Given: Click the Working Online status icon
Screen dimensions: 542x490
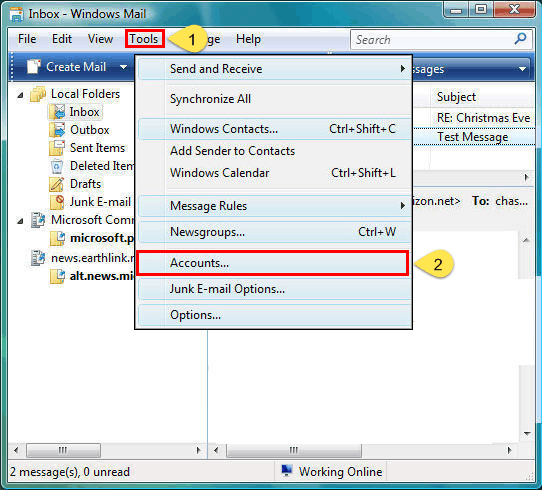Looking at the screenshot, I should click(287, 471).
